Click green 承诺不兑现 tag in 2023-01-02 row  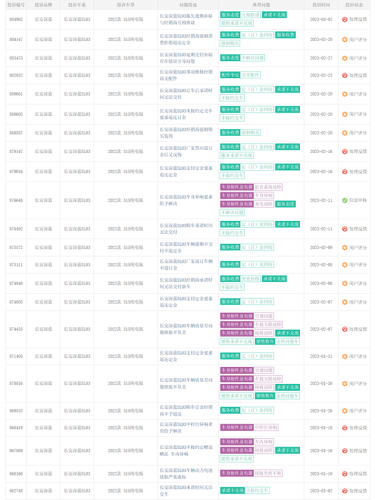(232, 490)
